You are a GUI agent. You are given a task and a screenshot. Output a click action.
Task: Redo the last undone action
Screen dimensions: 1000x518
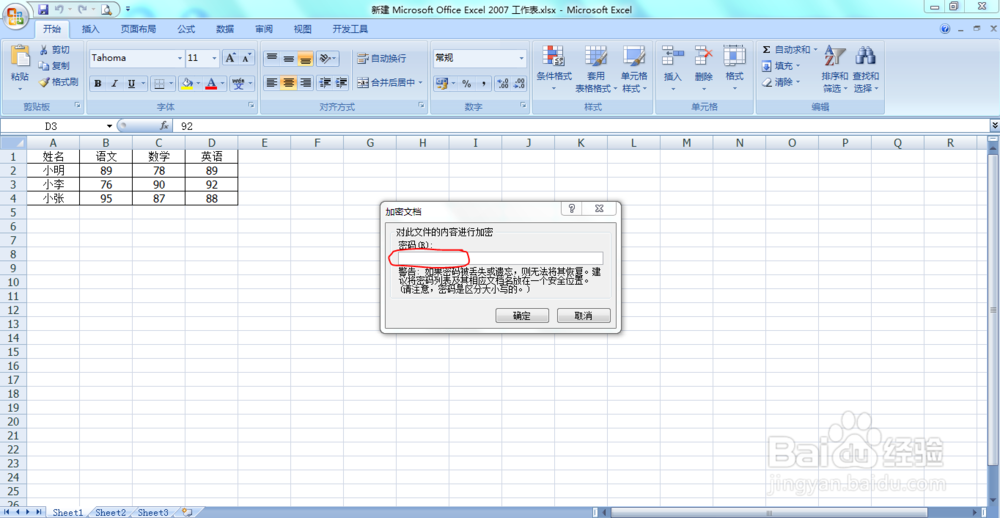tap(82, 10)
